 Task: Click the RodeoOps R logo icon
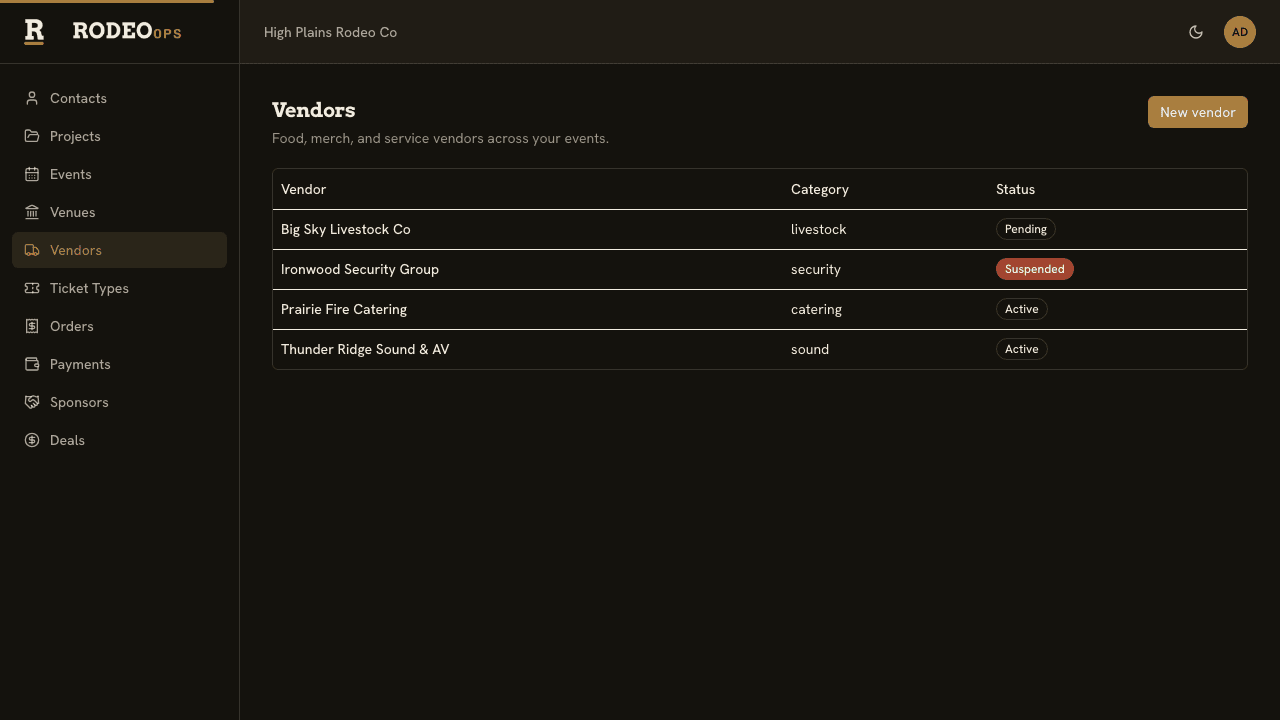click(34, 32)
